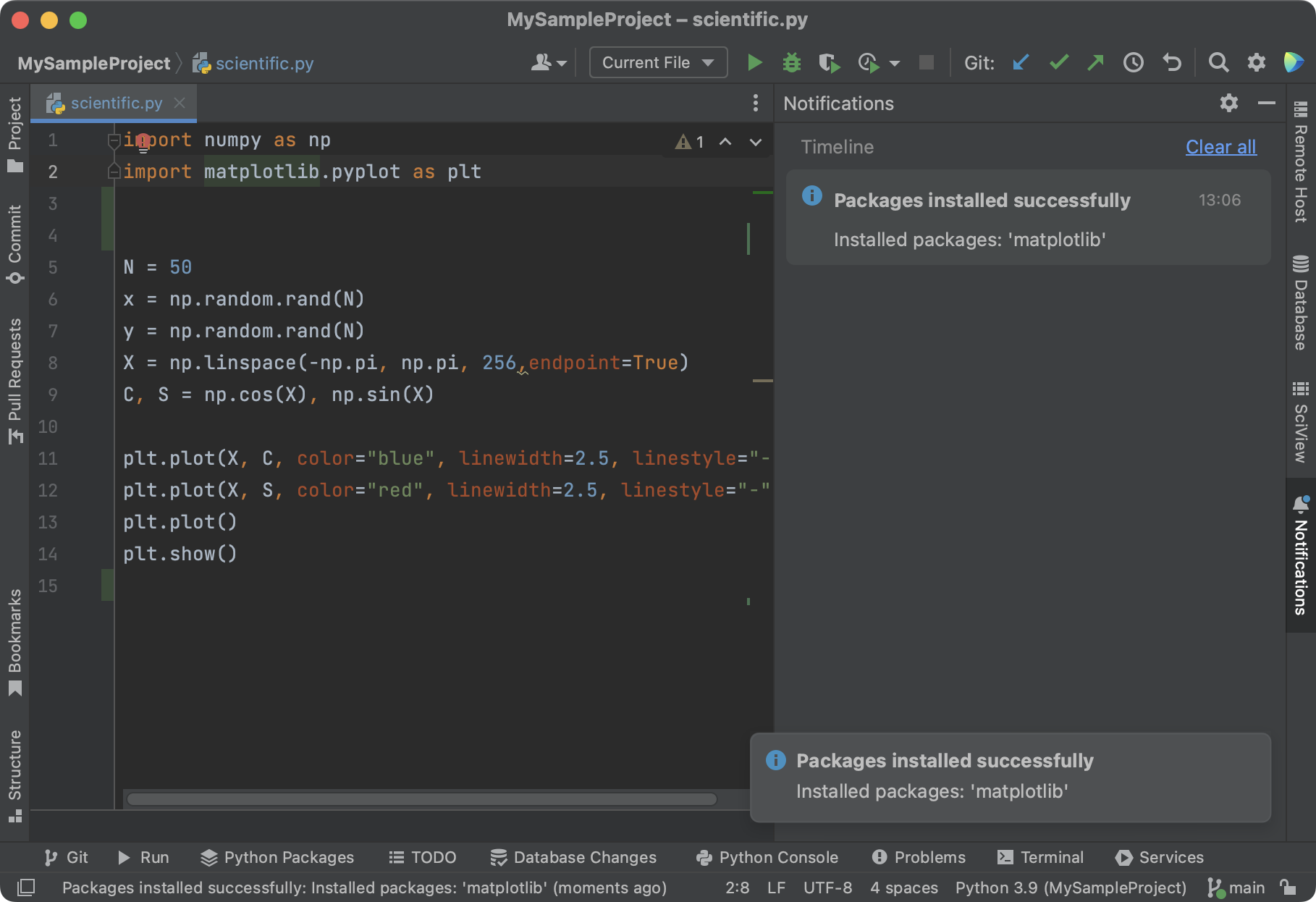Run the current file with the green Run button
This screenshot has width=1316, height=902.
point(754,62)
